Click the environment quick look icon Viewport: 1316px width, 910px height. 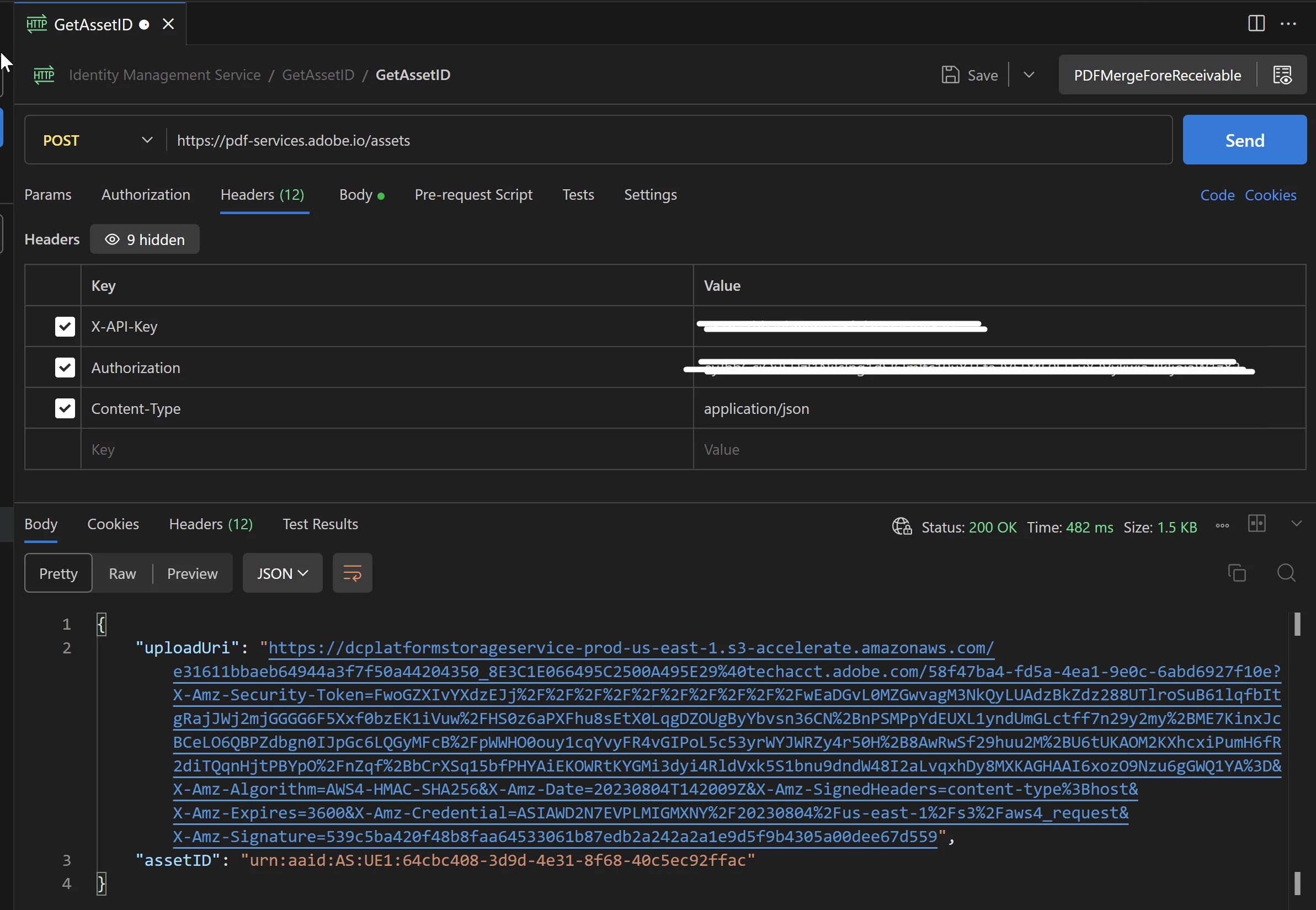point(1282,74)
